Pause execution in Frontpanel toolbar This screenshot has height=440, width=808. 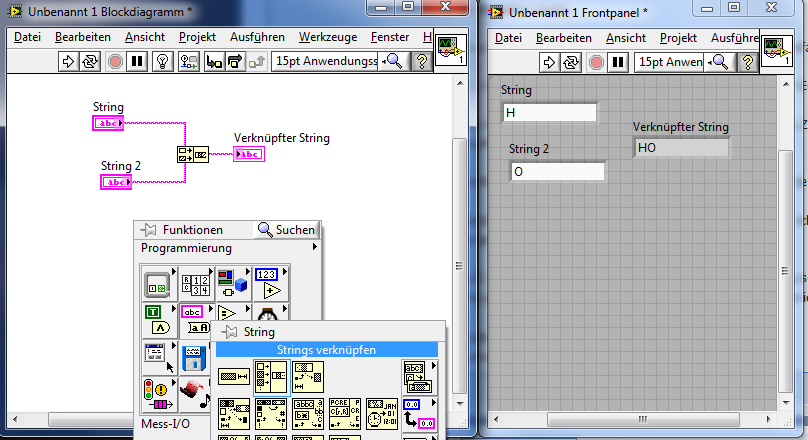[618, 63]
